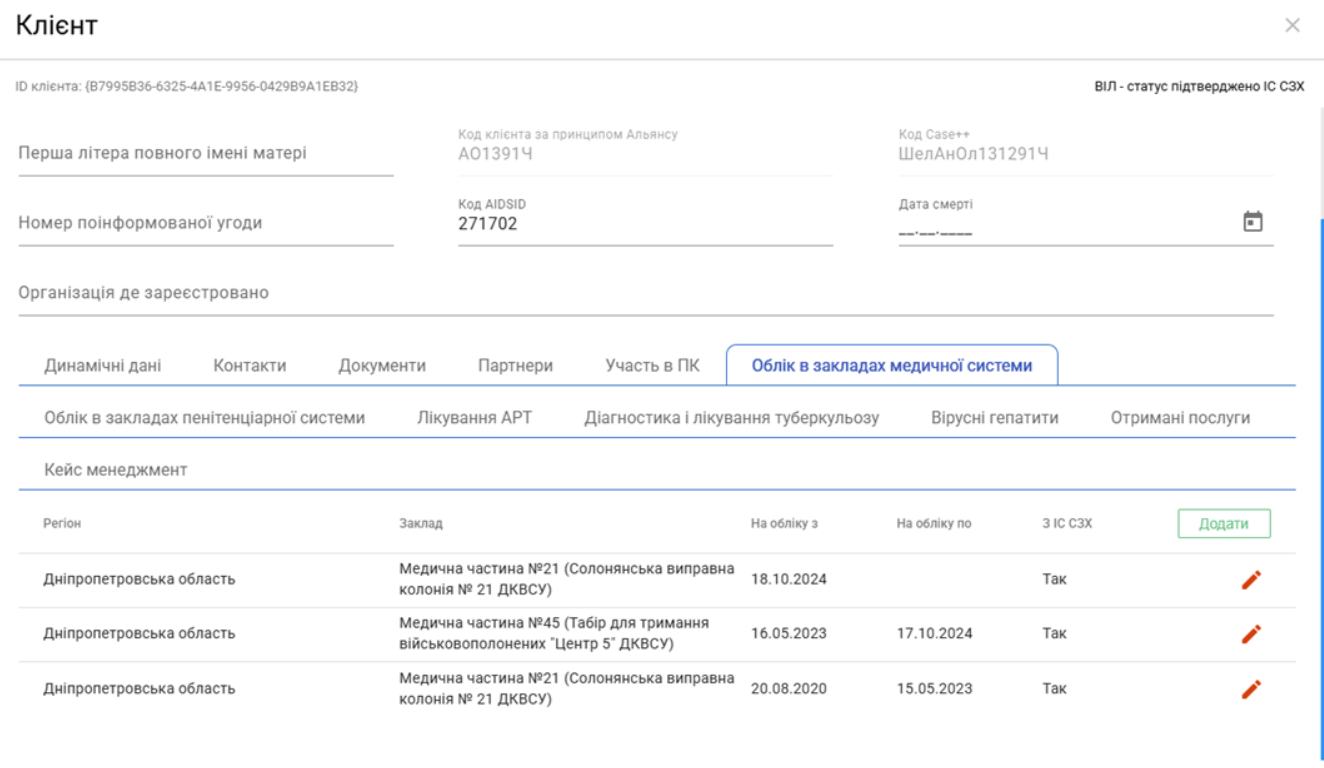Select date cell 16.05.2023
Viewport: 1324px width, 768px height.
coord(789,634)
